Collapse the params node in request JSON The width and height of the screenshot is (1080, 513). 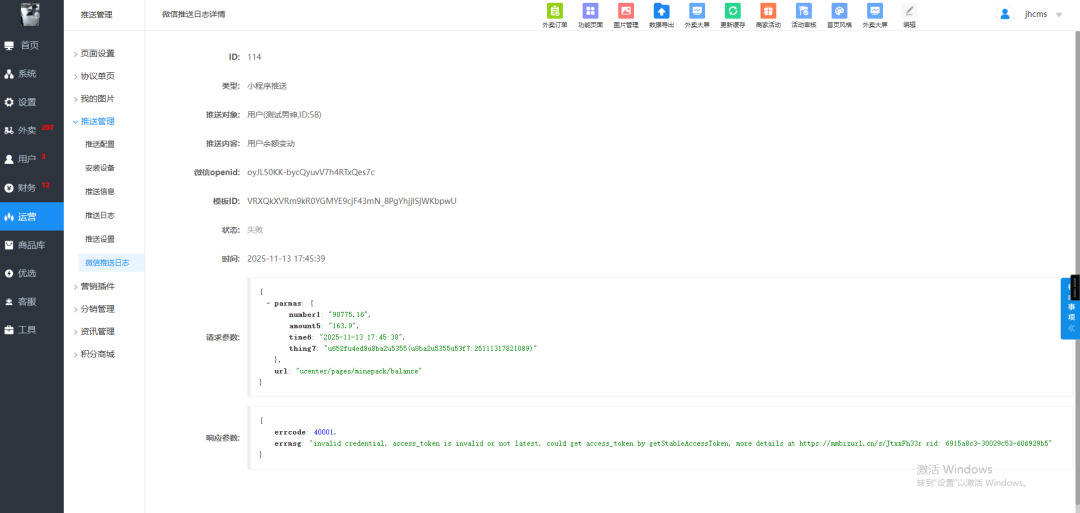268,302
